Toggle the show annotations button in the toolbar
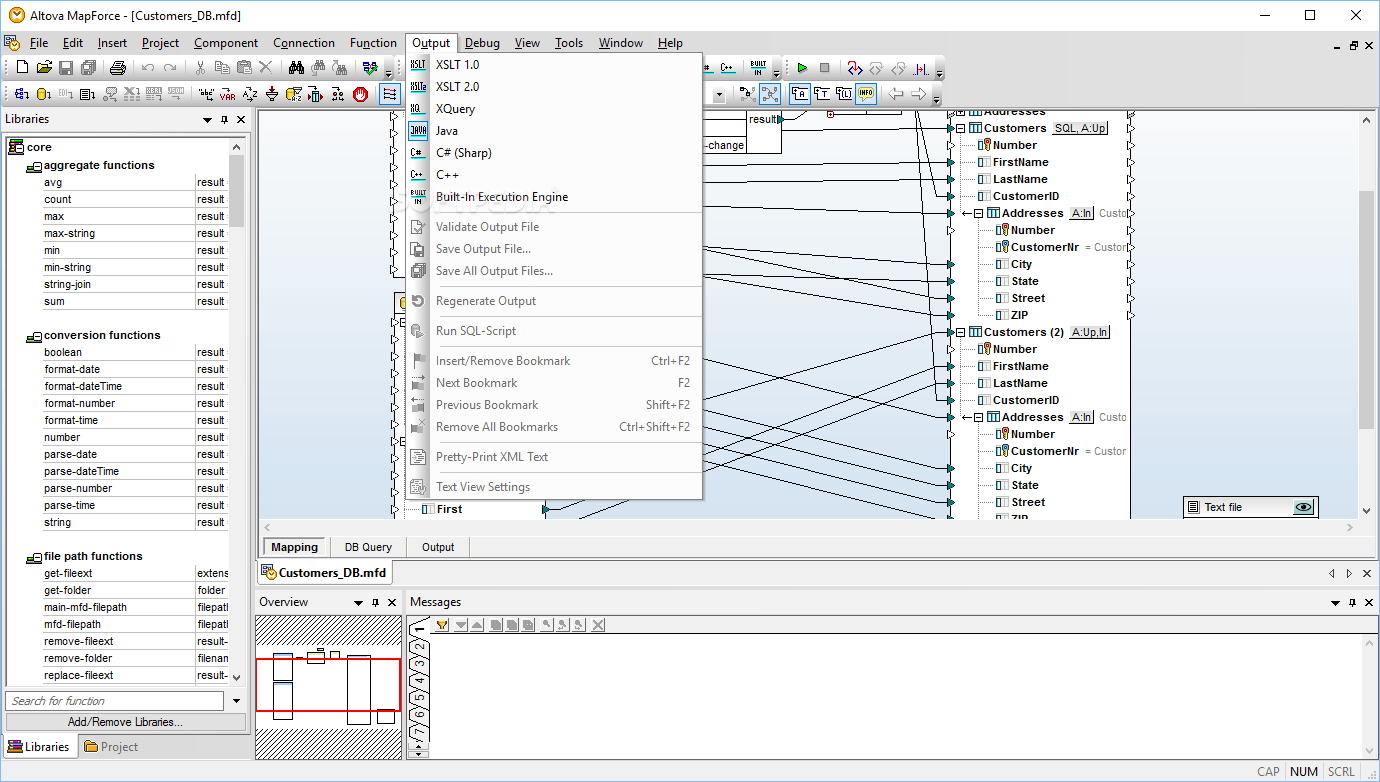The image size is (1380, 782). click(801, 93)
